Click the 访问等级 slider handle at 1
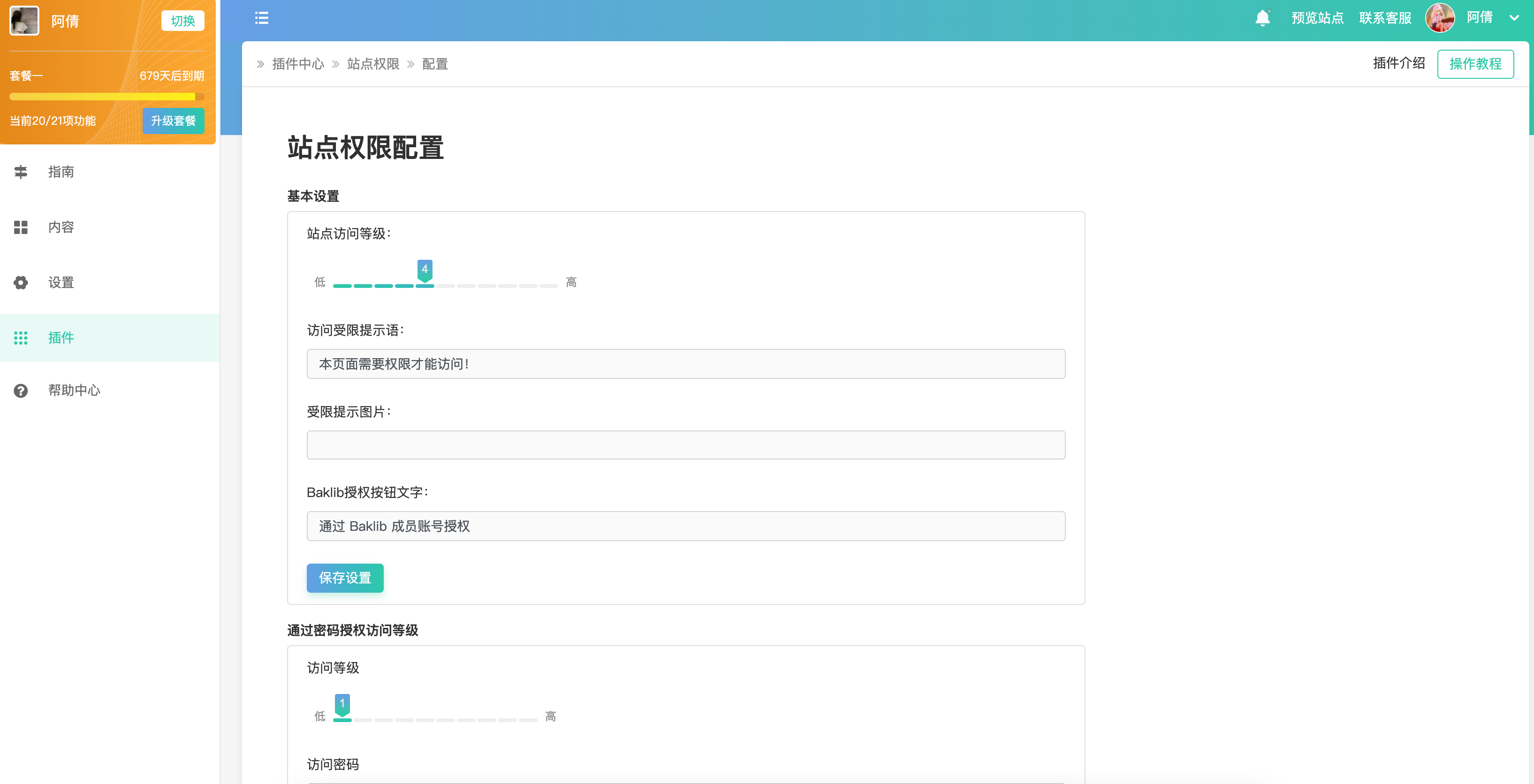Viewport: 1534px width, 784px height. click(342, 705)
